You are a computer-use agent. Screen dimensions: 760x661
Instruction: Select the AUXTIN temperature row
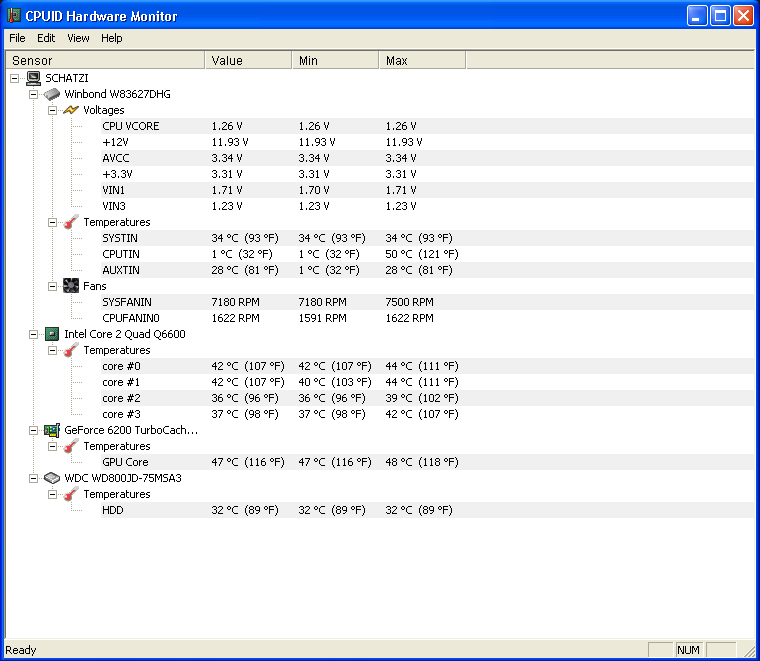coord(428,270)
